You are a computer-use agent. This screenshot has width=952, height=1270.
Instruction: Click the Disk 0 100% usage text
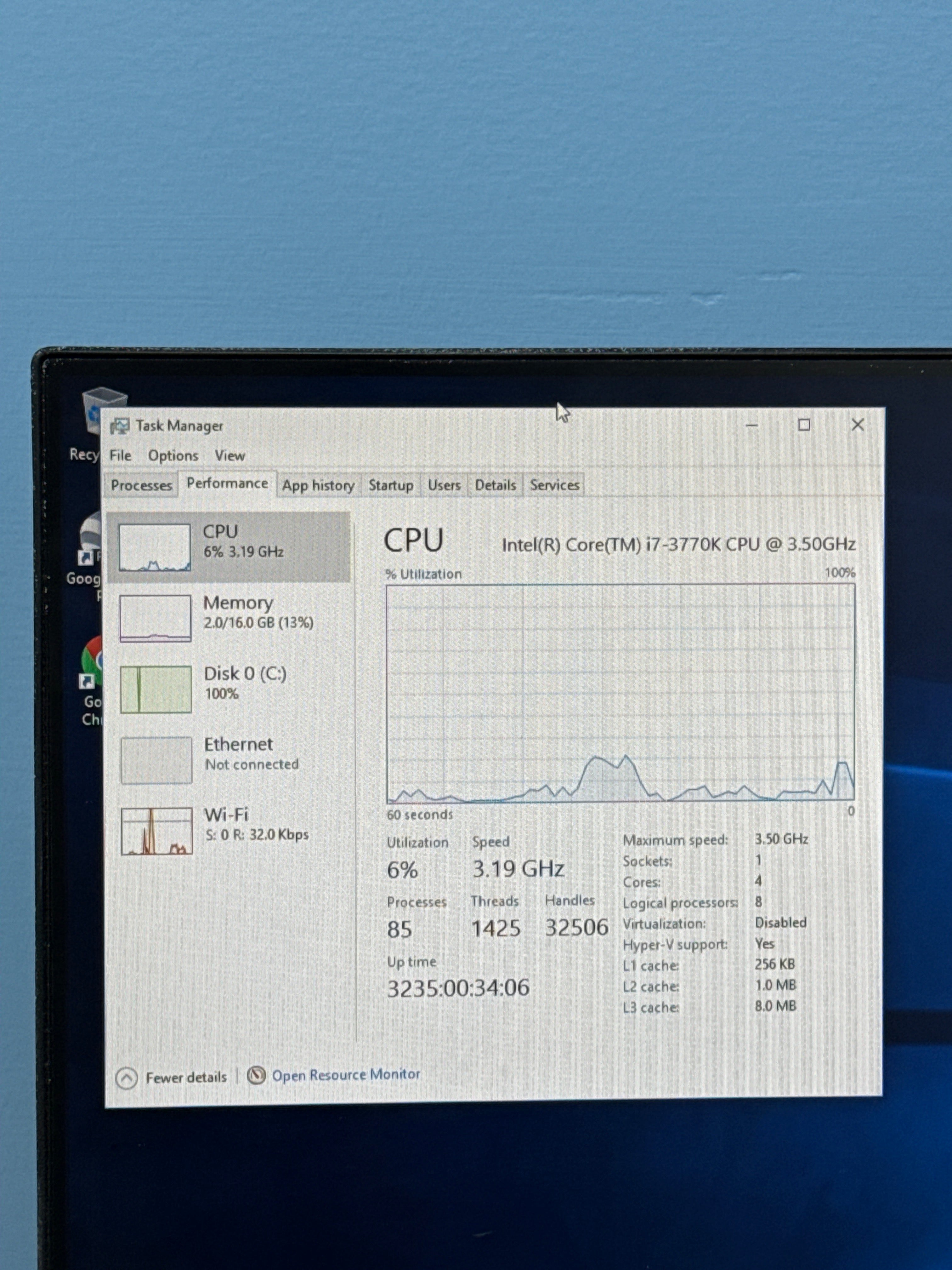(222, 694)
